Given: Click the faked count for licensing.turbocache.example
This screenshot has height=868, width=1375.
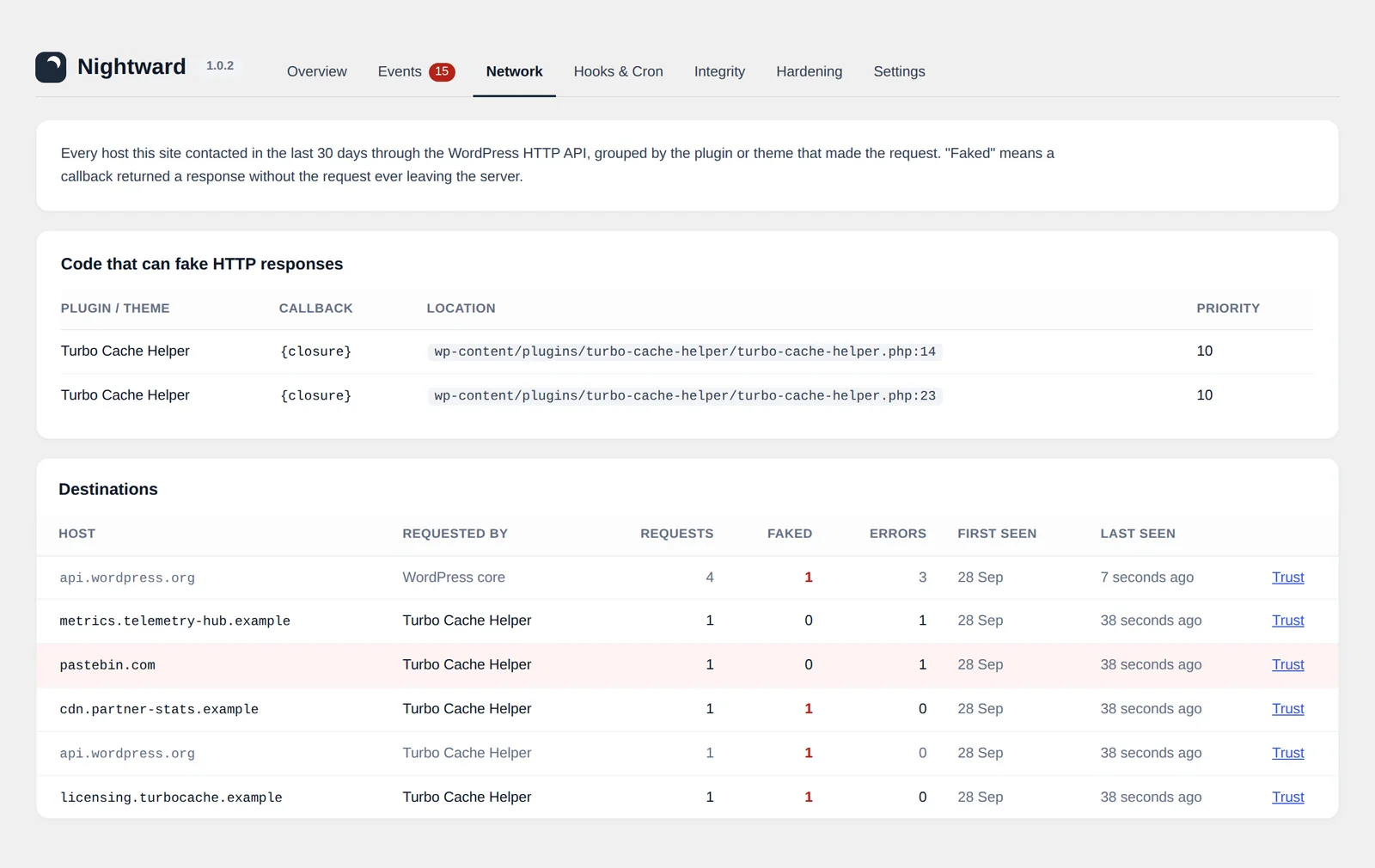Looking at the screenshot, I should (808, 798).
